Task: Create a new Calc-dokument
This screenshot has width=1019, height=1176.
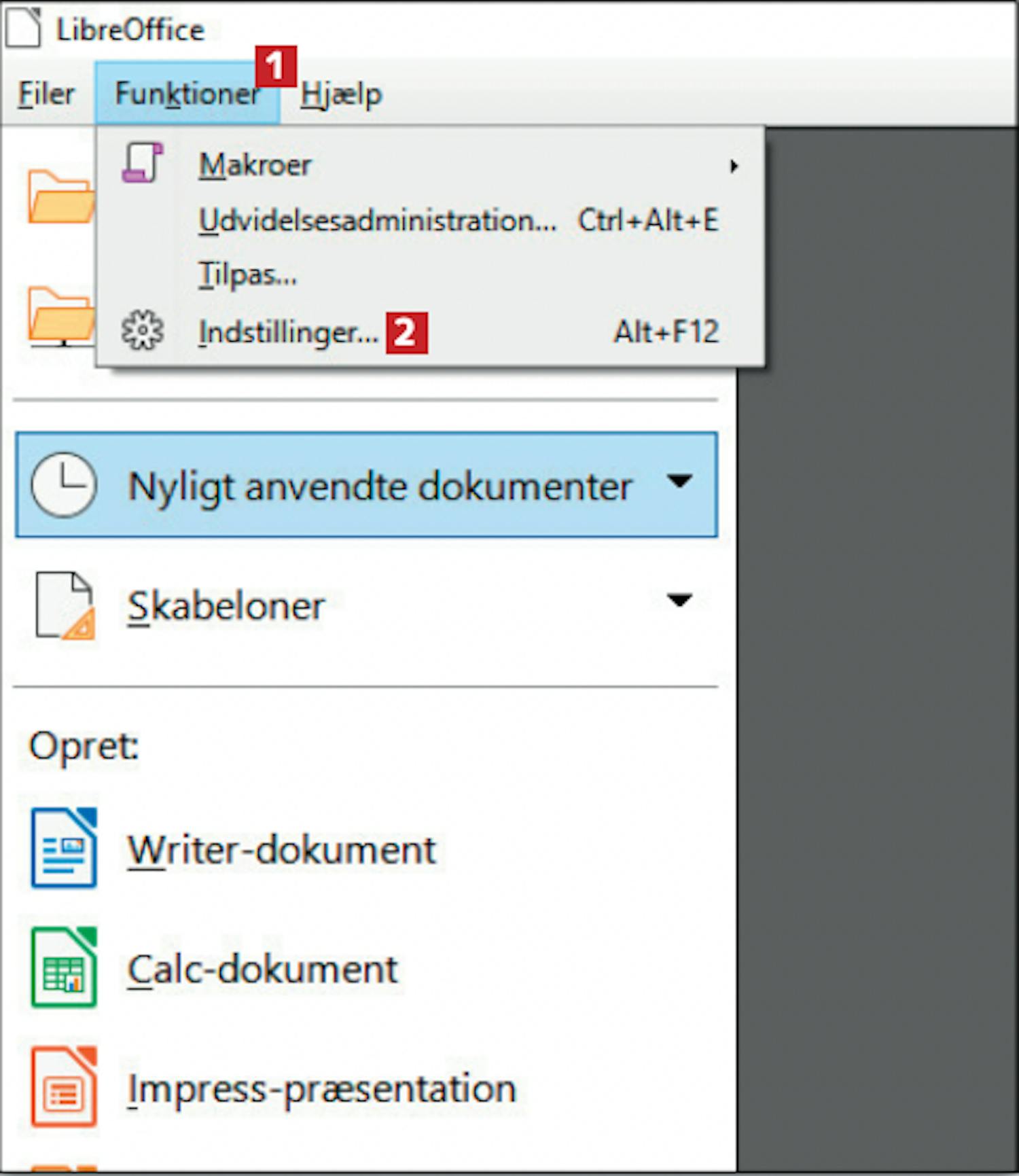Action: pos(262,968)
